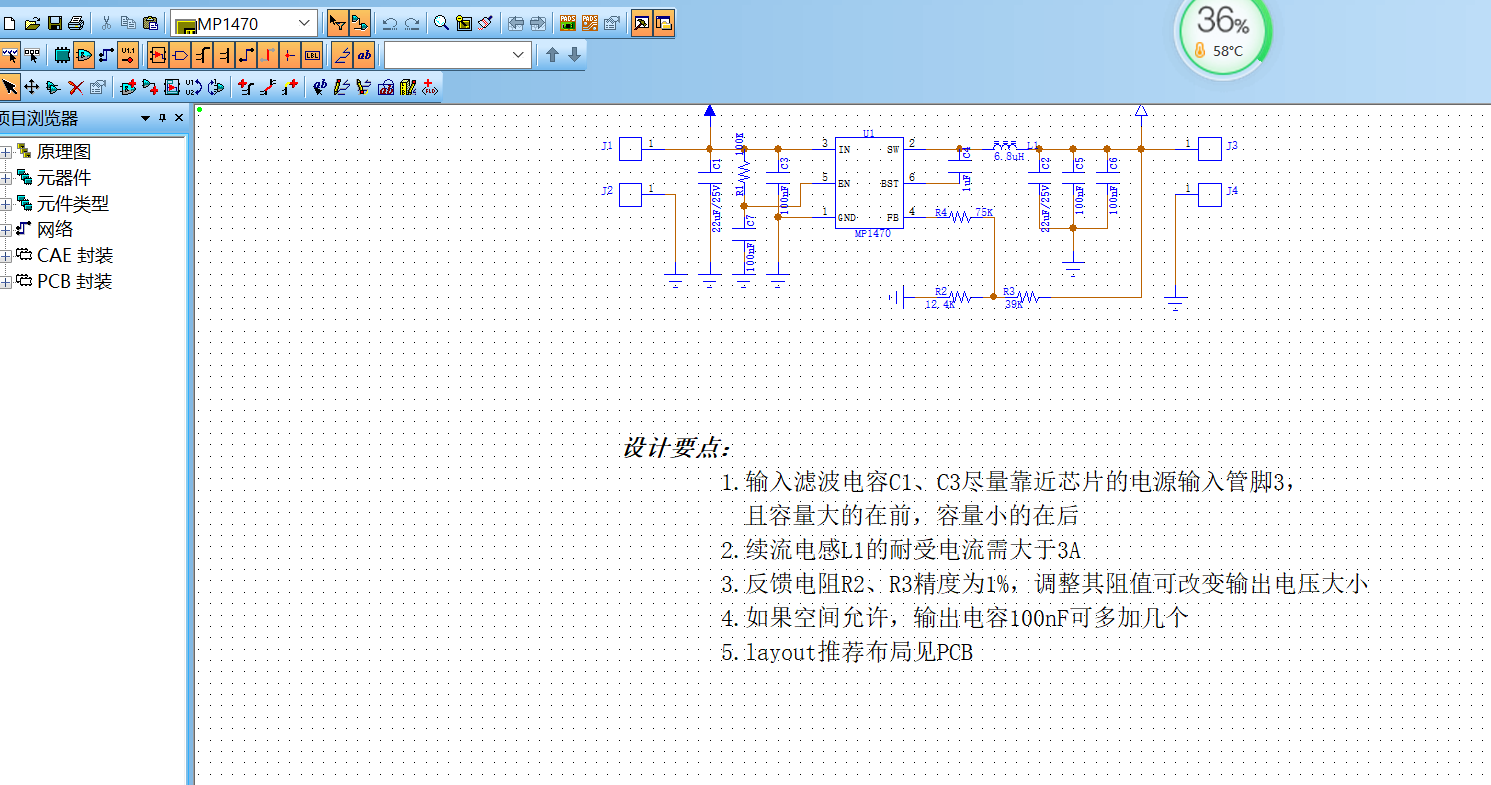Expand the 元器件 tree node

[6, 178]
